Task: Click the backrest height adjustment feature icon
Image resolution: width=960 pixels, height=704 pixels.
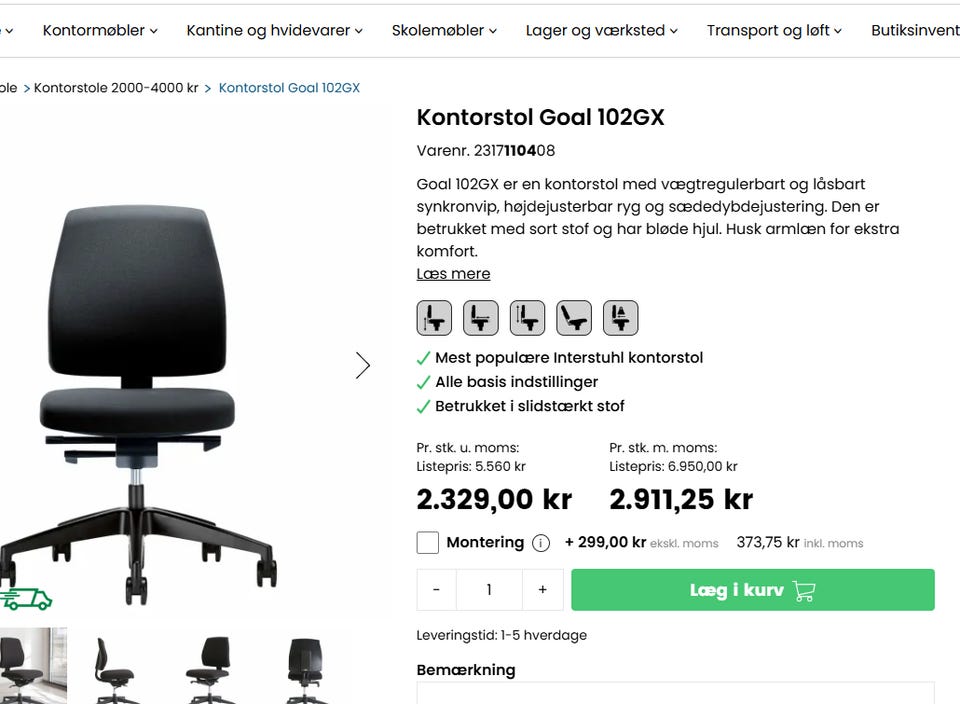Action: [528, 318]
